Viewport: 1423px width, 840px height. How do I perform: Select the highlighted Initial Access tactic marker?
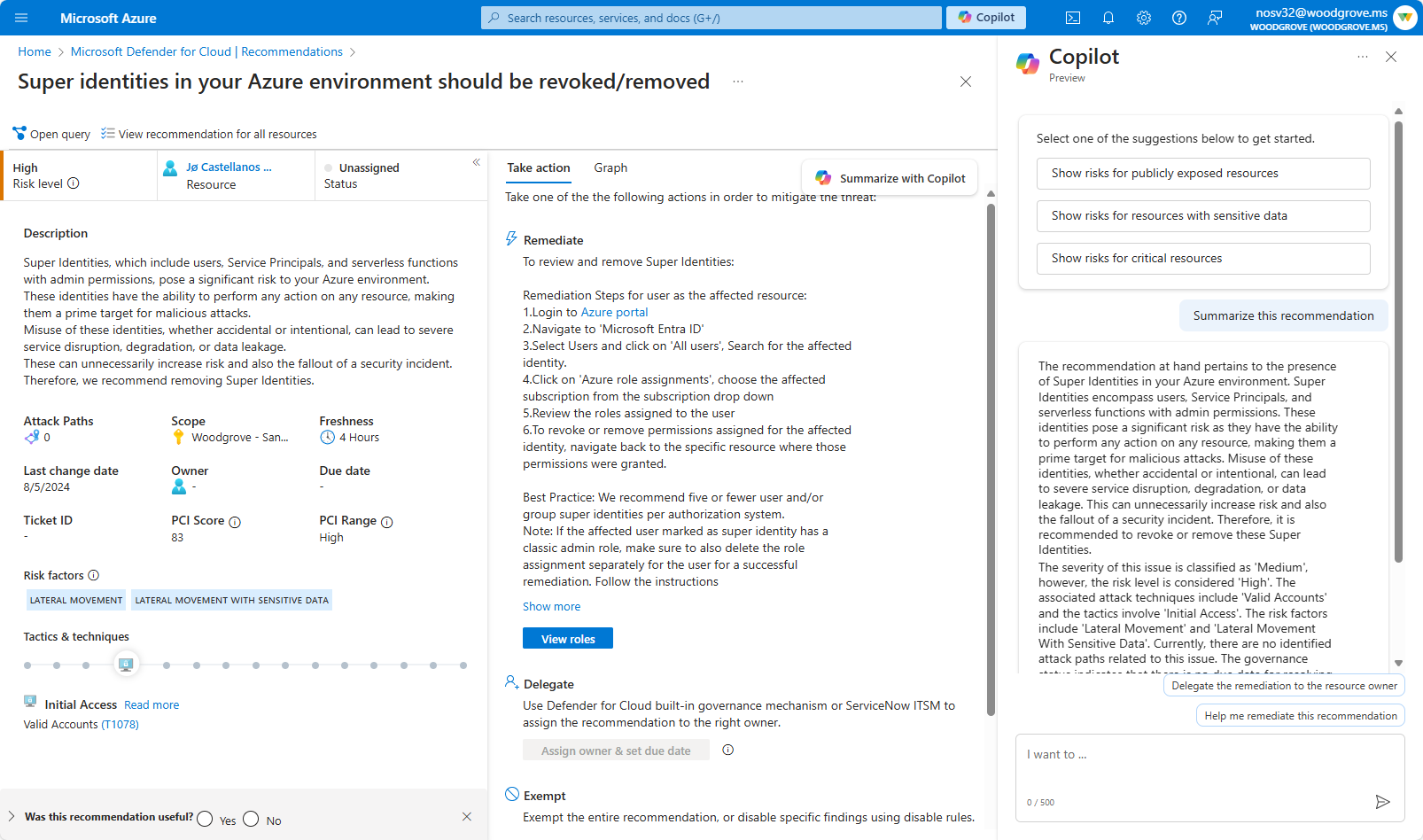tap(126, 665)
